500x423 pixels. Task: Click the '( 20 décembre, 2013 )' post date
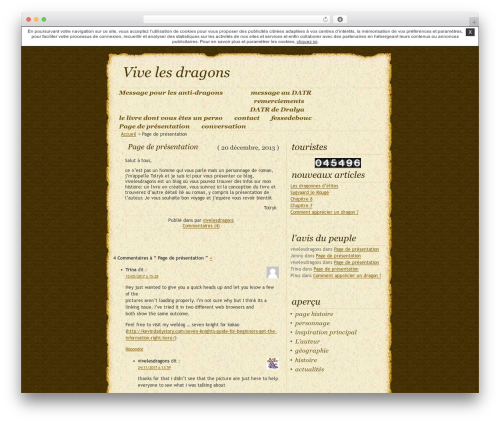pyautogui.click(x=248, y=148)
